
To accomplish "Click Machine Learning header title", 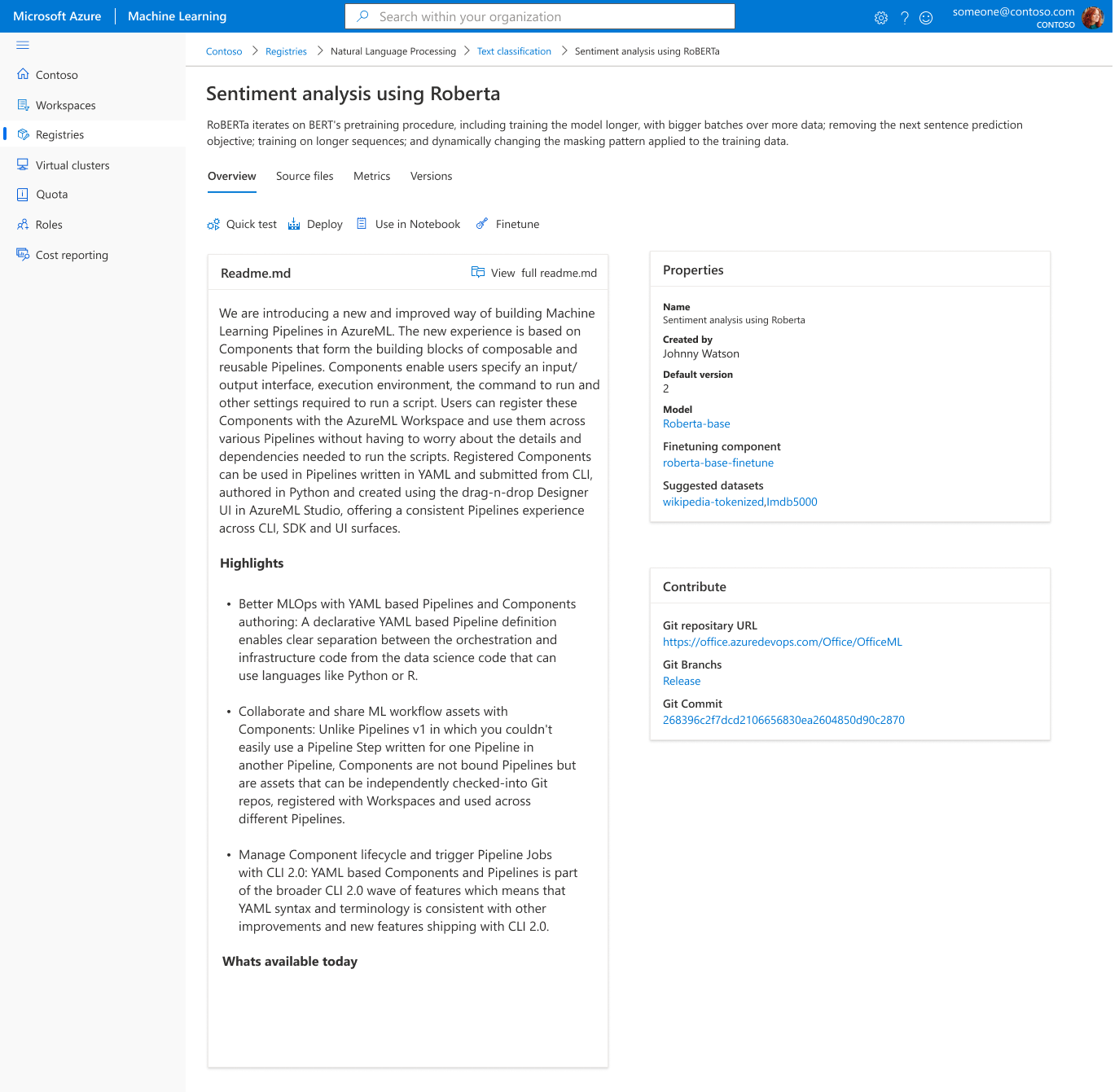I will (x=178, y=16).
